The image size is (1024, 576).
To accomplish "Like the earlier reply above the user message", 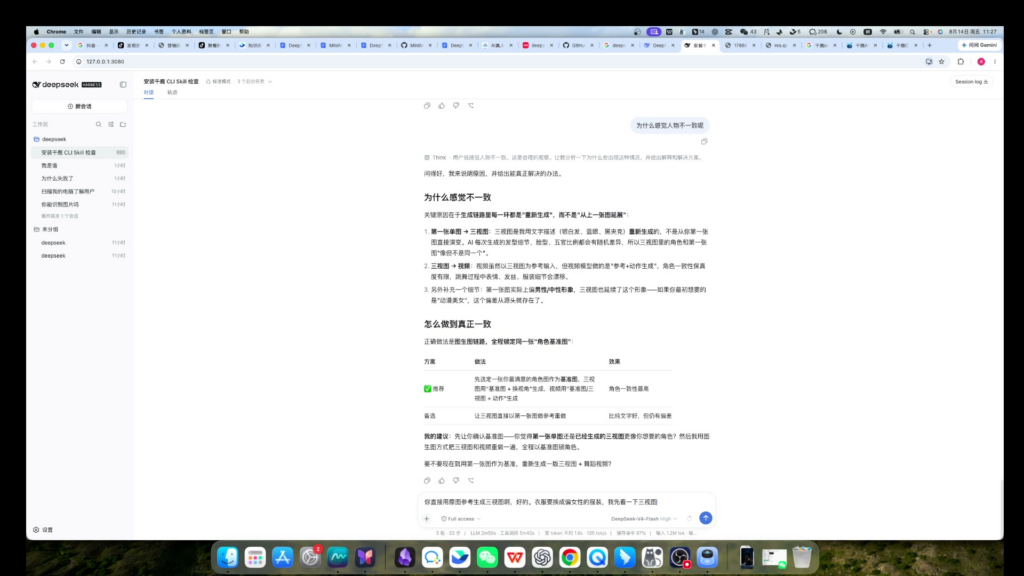I will pos(441,105).
